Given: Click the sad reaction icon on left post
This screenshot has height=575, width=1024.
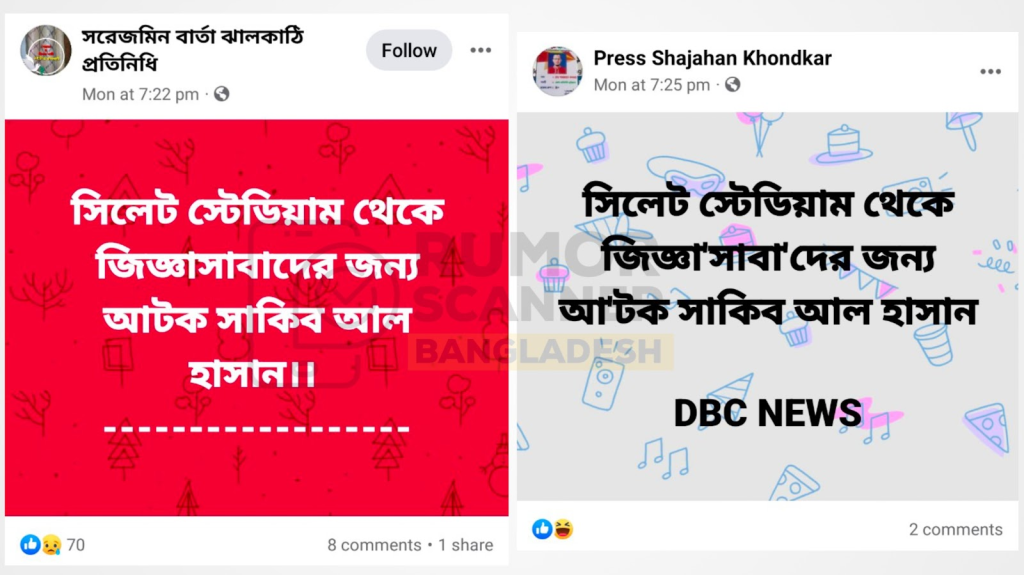Looking at the screenshot, I should pyautogui.click(x=51, y=544).
